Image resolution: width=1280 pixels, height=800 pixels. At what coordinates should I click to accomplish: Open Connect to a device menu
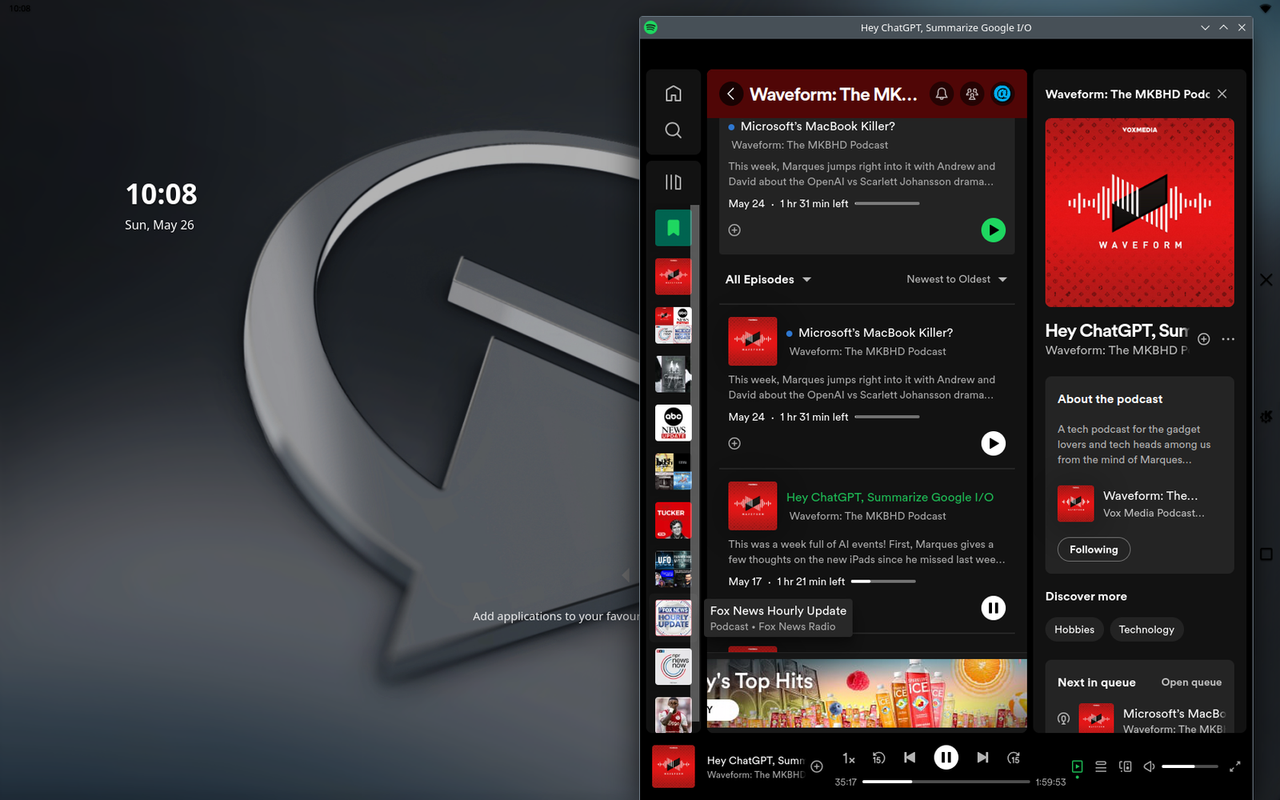pos(1125,767)
